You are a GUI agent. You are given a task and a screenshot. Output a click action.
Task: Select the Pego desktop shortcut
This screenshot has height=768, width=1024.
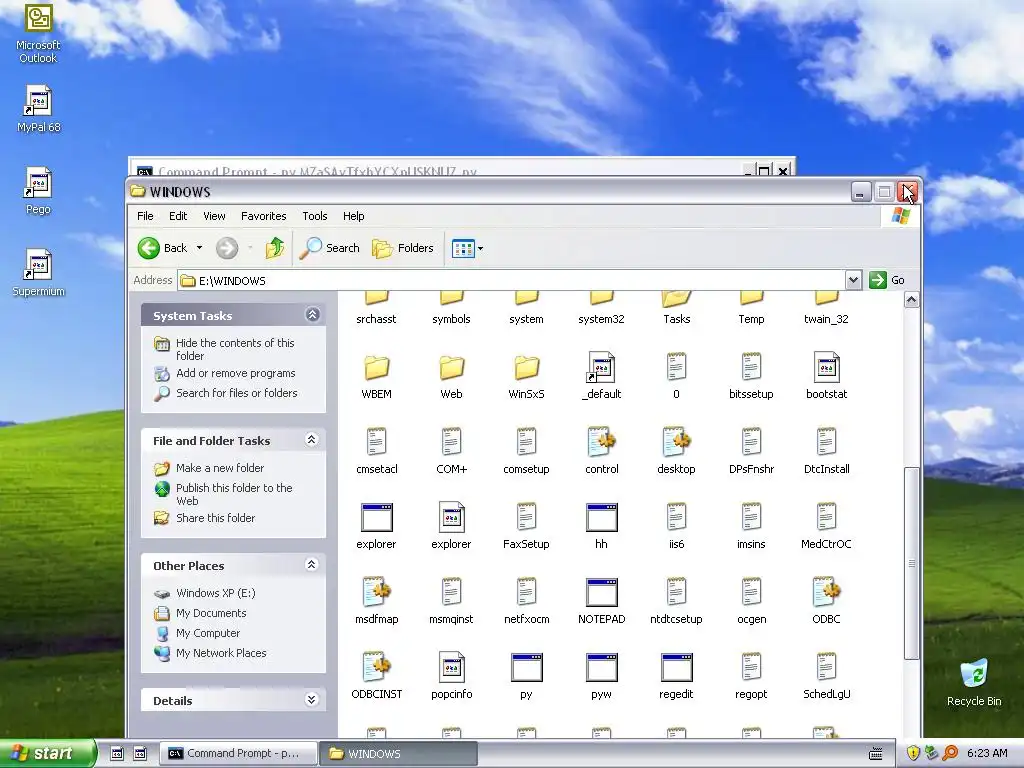38,191
